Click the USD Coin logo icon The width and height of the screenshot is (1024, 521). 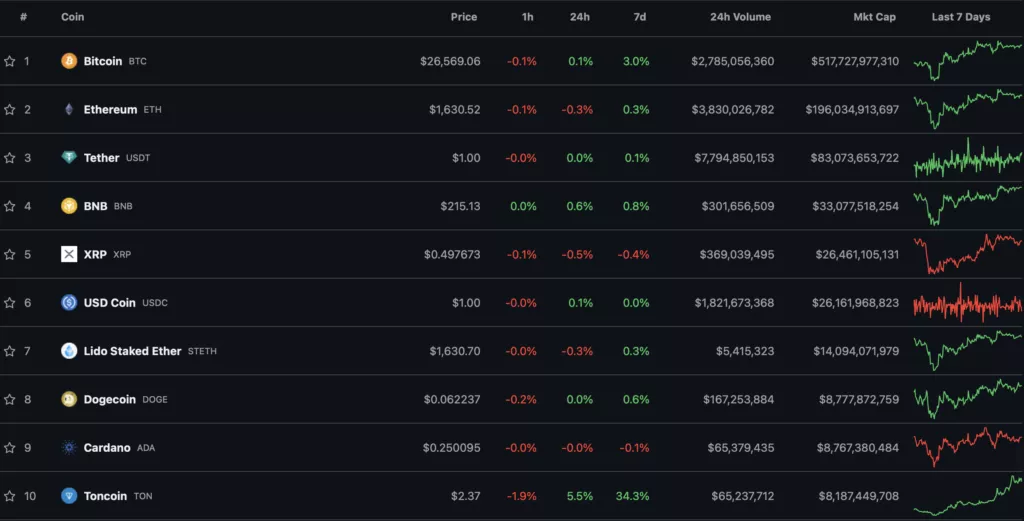click(69, 302)
